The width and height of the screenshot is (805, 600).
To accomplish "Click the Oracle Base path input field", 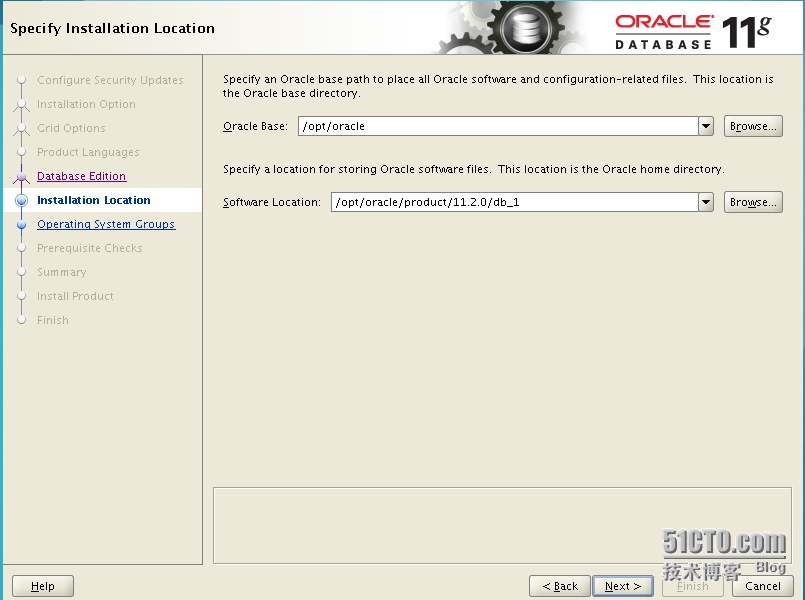I will (x=498, y=126).
